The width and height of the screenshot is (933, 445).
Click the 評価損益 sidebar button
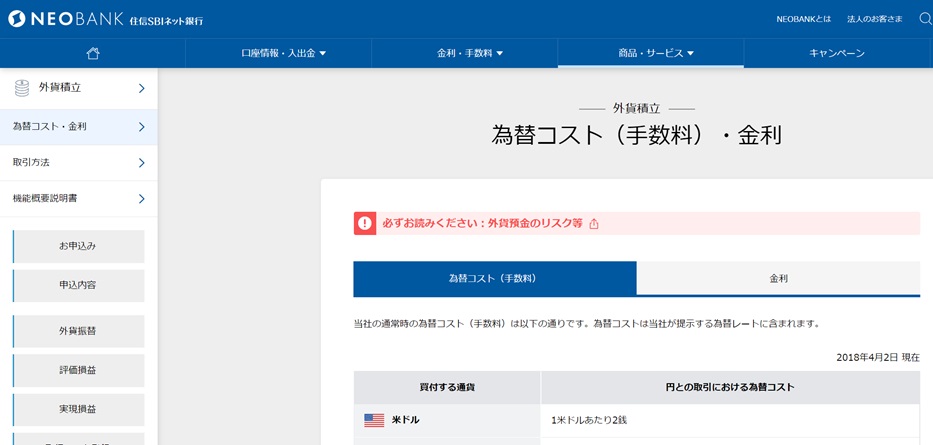[79, 371]
